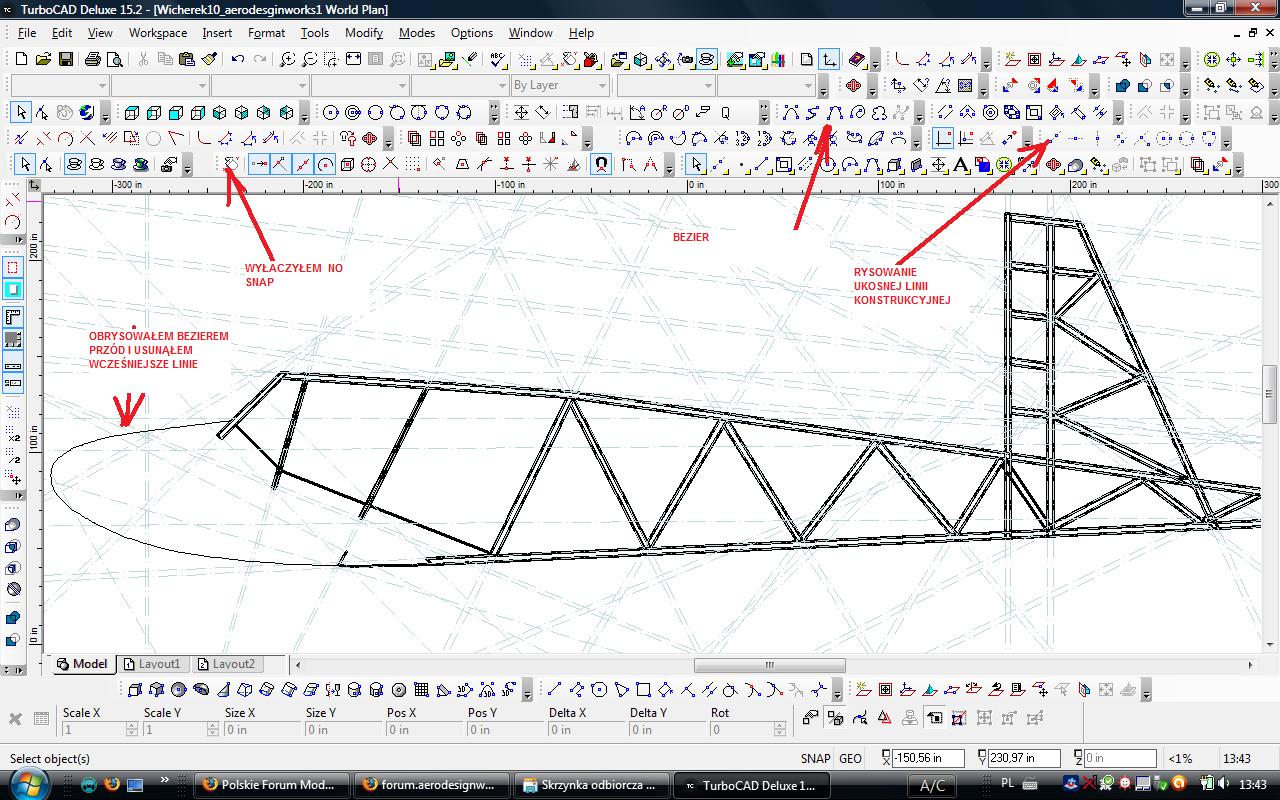Click the Save file icon
The height and width of the screenshot is (800, 1280).
click(x=65, y=60)
